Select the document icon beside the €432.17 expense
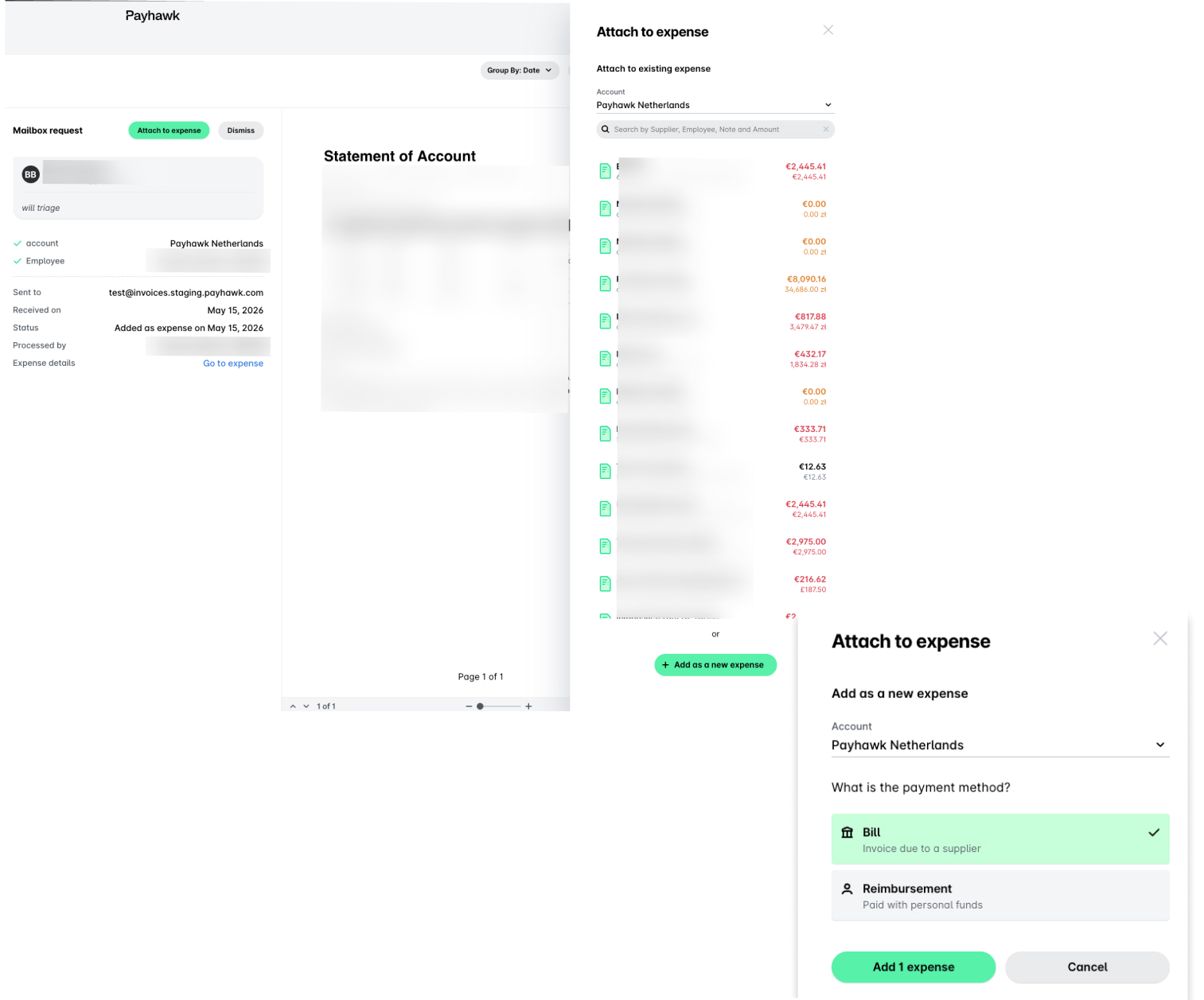1204x1000 pixels. click(605, 358)
